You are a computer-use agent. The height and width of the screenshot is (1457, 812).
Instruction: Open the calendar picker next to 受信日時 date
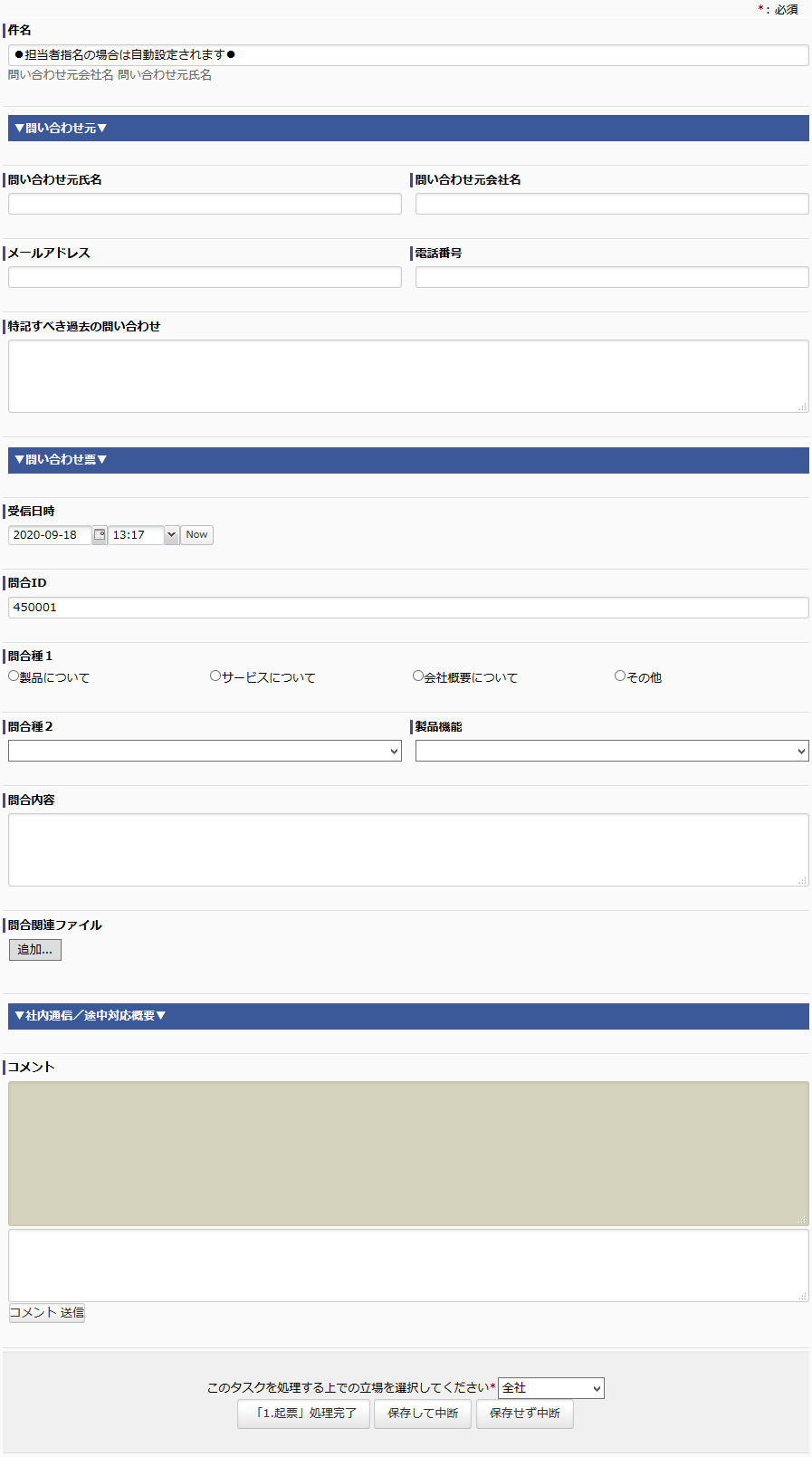(100, 535)
